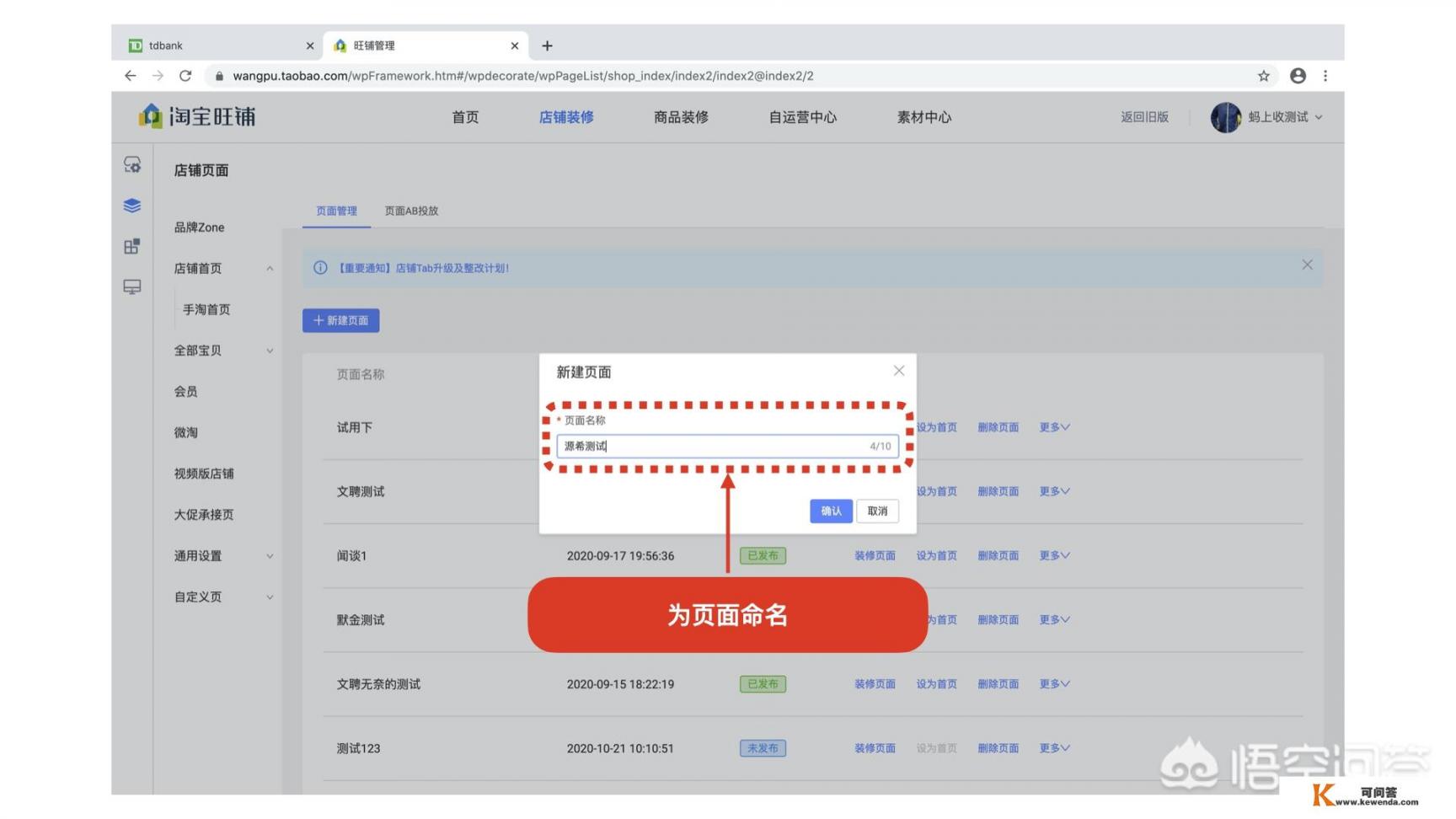
Task: Close the tdbank tab
Action: [x=309, y=45]
